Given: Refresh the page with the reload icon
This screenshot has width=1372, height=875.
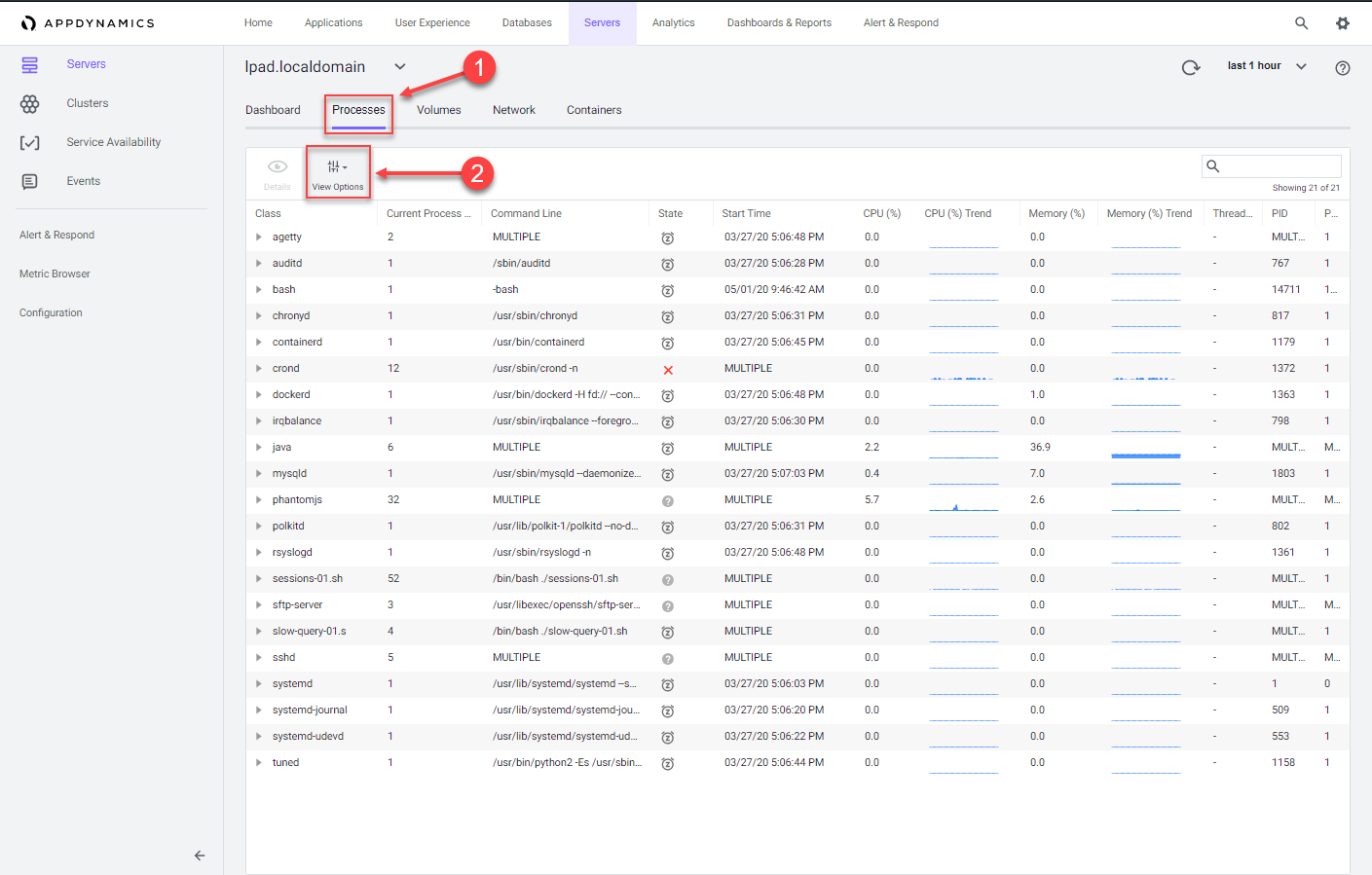Looking at the screenshot, I should pyautogui.click(x=1190, y=67).
